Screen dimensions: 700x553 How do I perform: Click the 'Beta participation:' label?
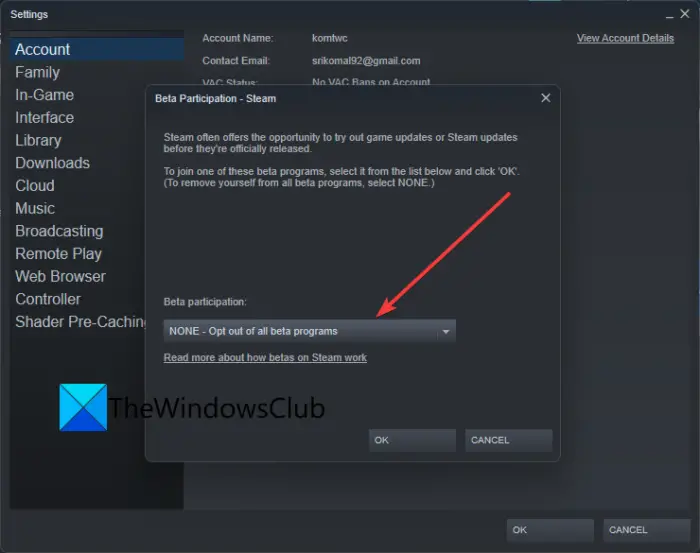pos(205,302)
